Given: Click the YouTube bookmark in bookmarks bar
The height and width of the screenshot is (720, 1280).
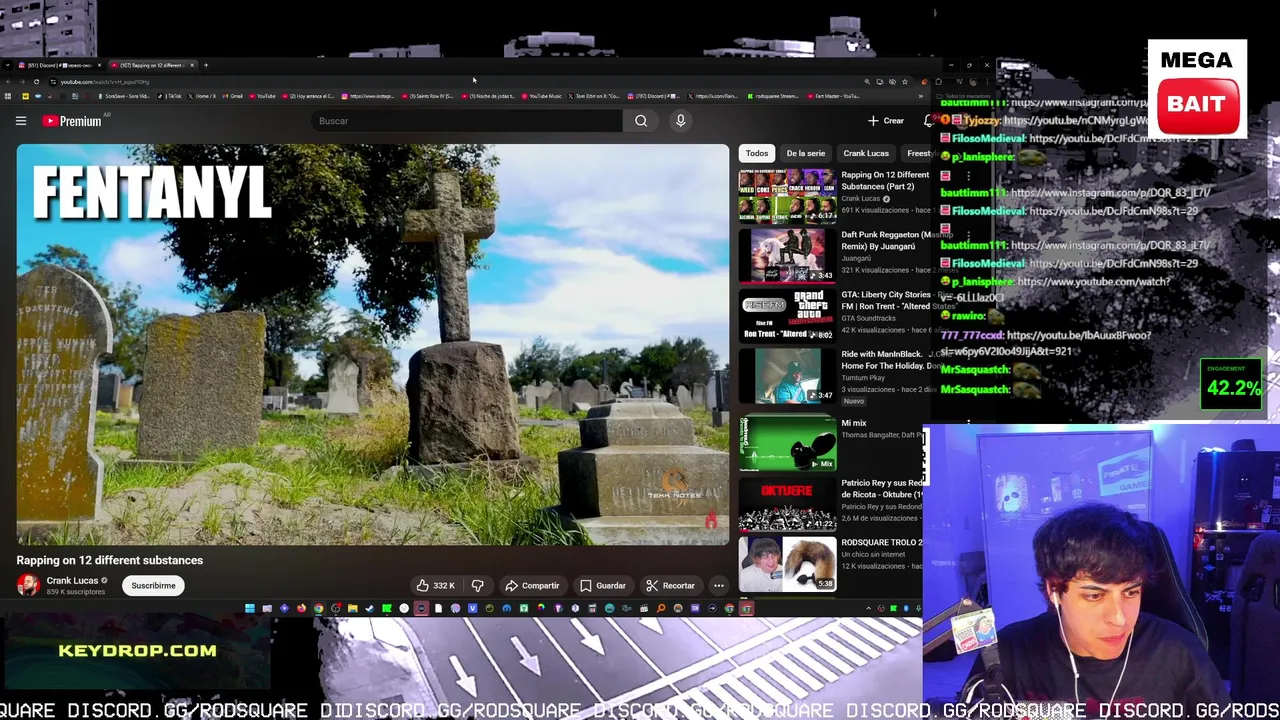Looking at the screenshot, I should tap(262, 96).
